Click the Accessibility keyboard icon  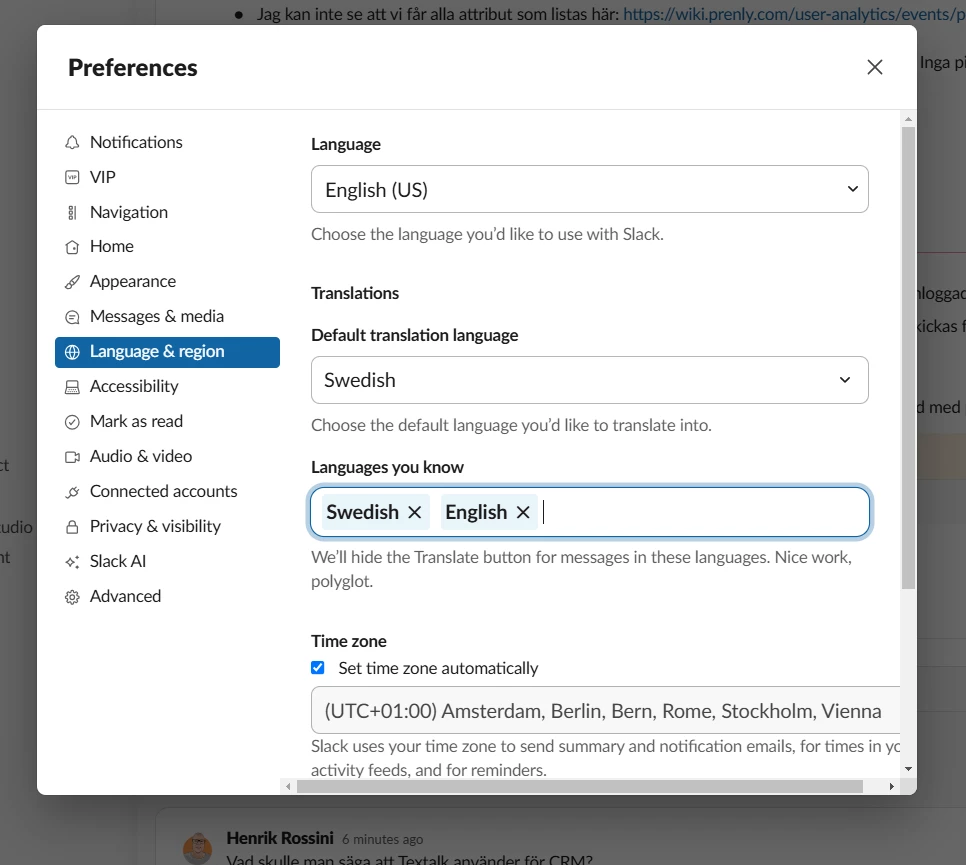72,387
